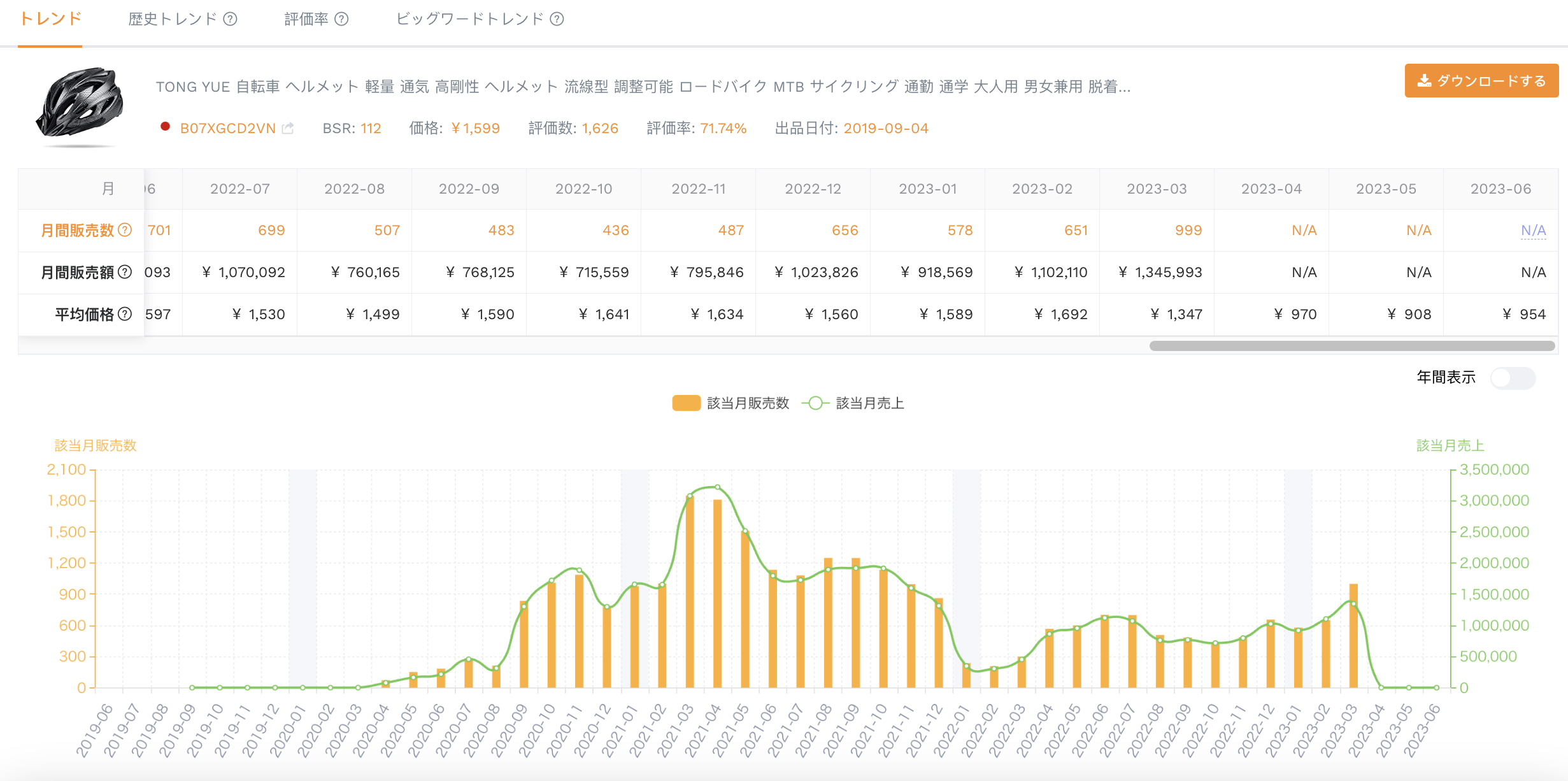
Task: Open ASIN link B07XGCD2VN
Action: tap(228, 128)
